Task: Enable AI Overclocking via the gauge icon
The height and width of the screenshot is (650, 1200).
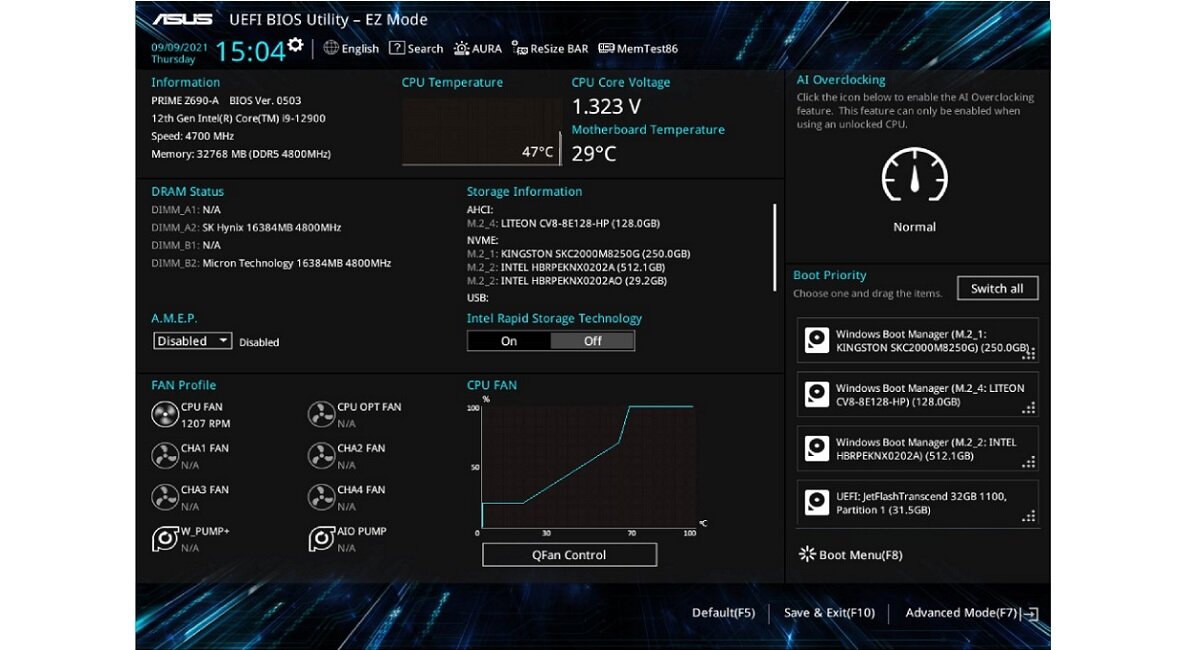Action: [x=914, y=176]
